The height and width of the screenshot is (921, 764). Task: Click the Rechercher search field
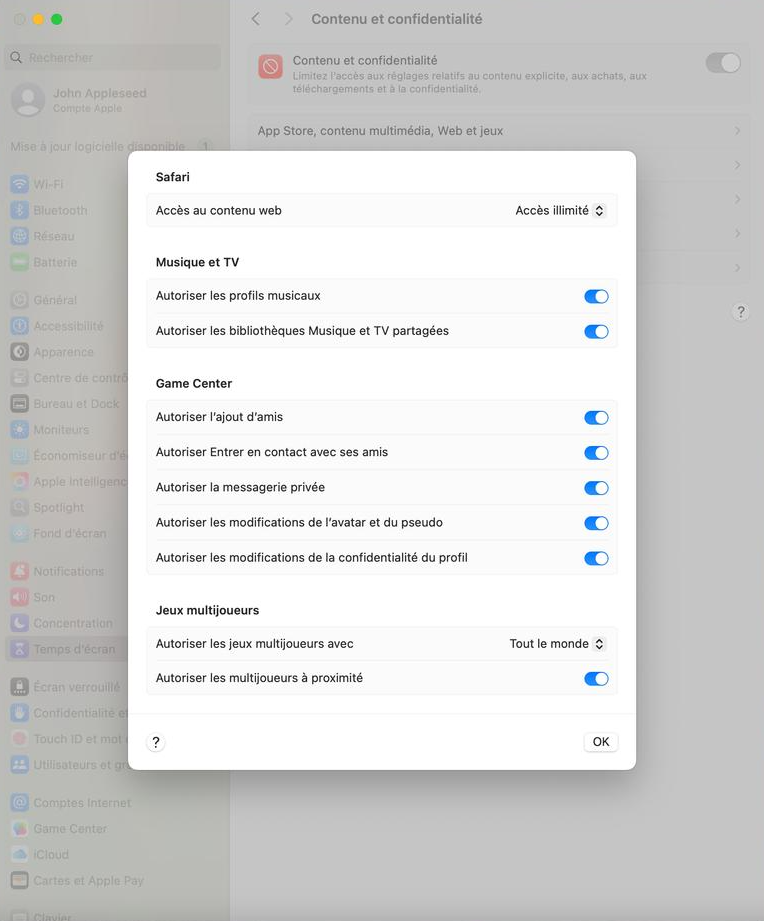tap(113, 58)
